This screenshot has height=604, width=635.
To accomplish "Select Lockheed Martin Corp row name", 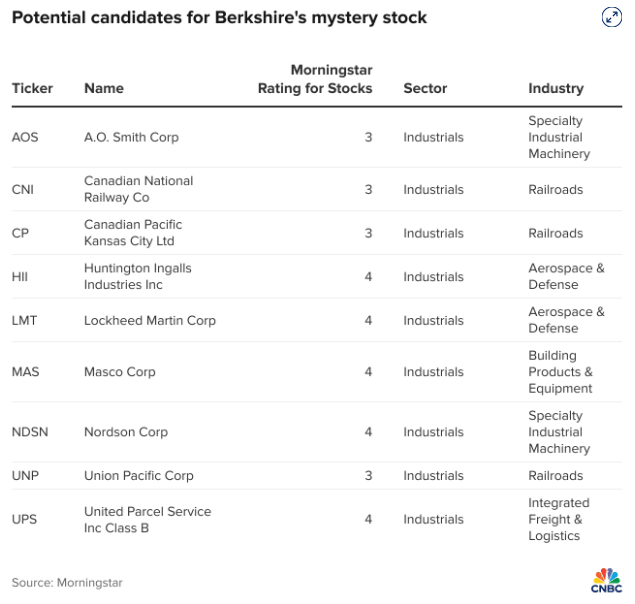I will pos(150,320).
